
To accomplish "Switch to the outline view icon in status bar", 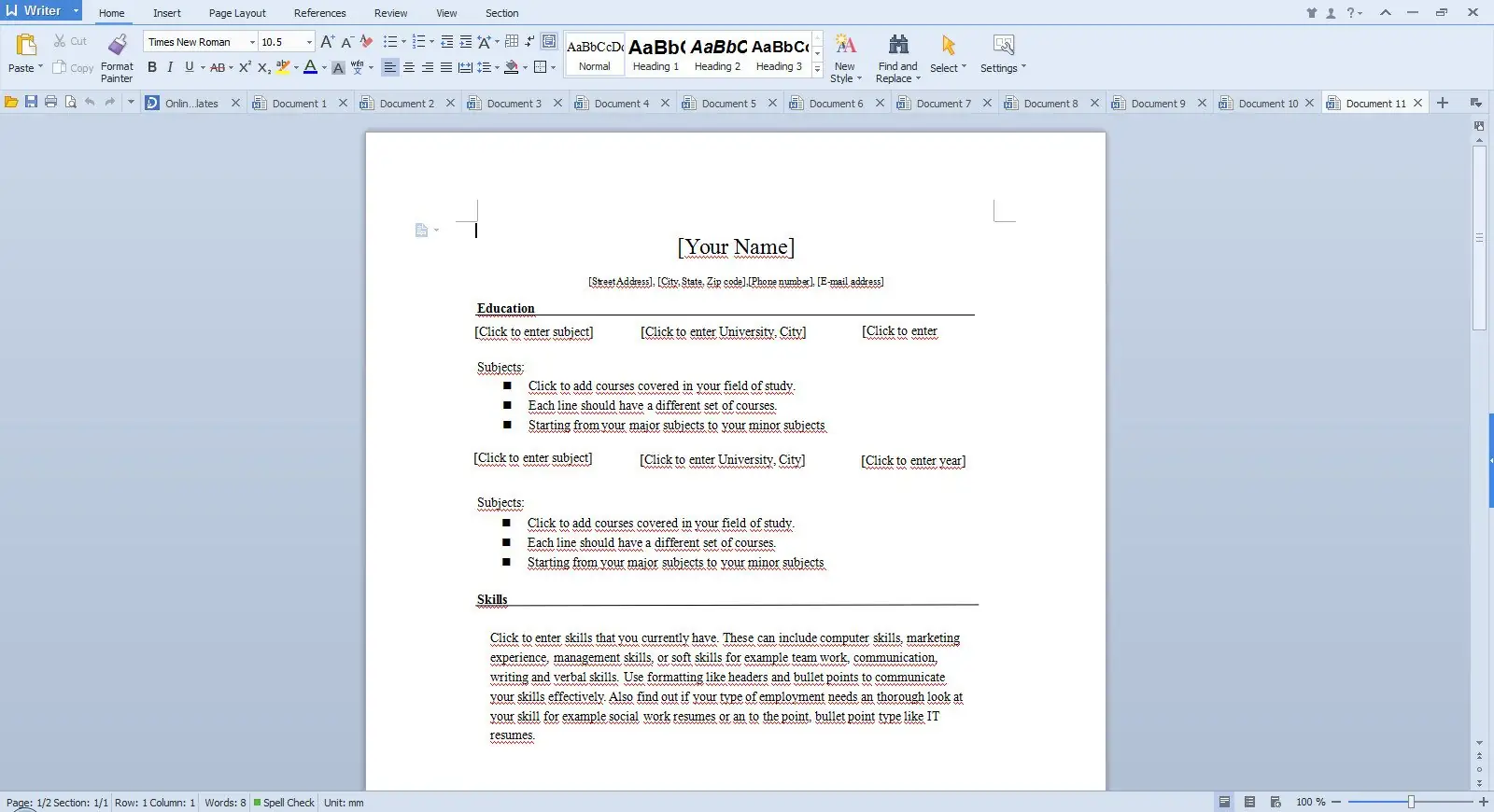I will [x=1249, y=803].
